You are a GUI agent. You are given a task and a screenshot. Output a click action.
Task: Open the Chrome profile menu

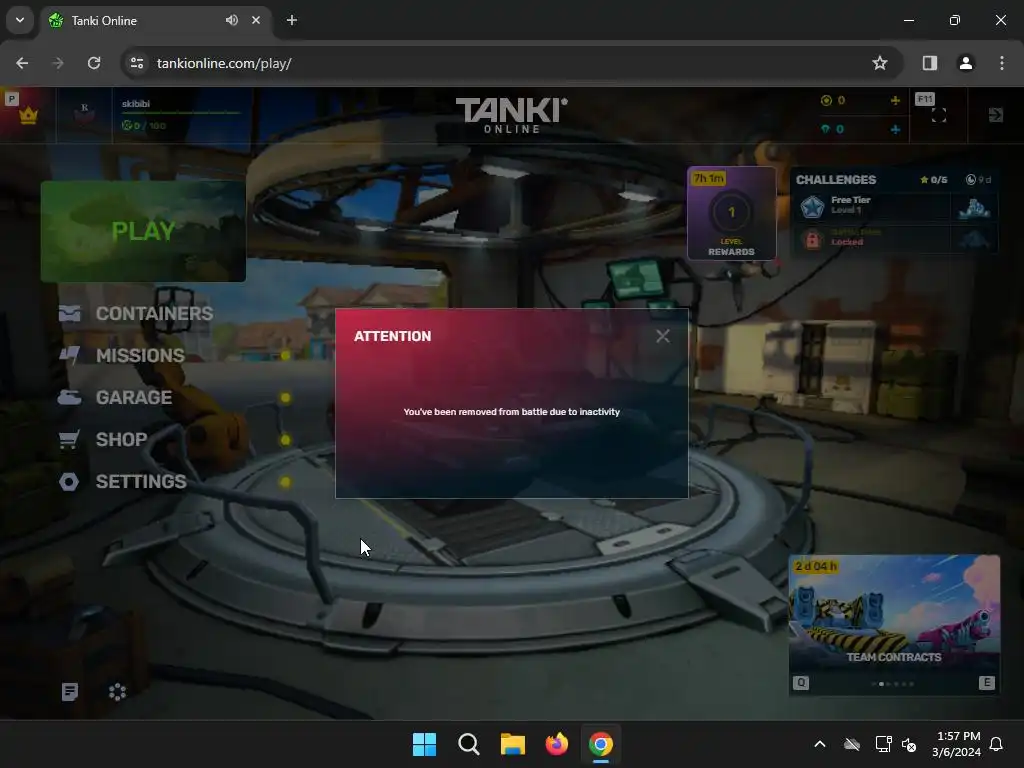pyautogui.click(x=966, y=63)
